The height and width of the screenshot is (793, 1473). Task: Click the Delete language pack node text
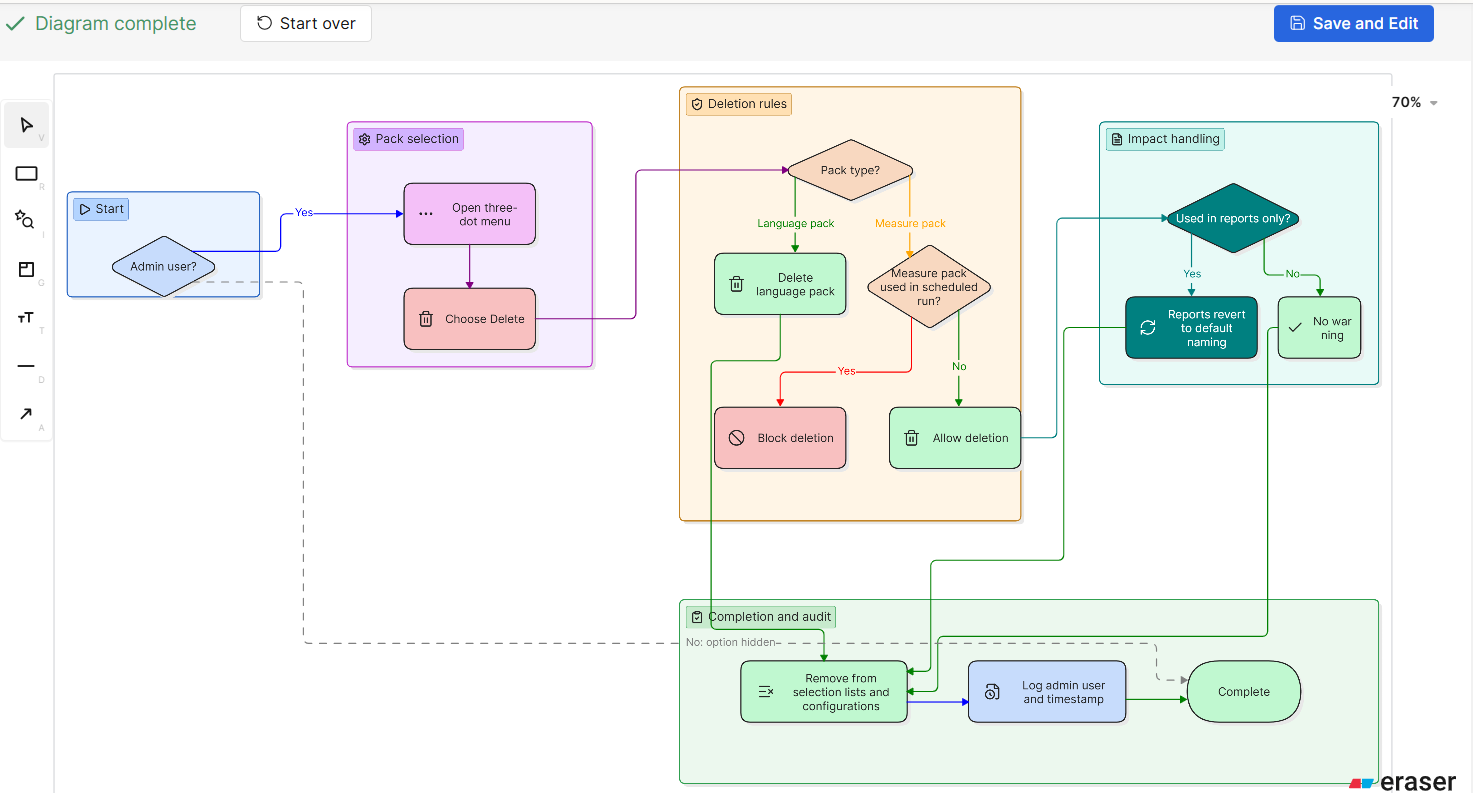[x=795, y=285]
